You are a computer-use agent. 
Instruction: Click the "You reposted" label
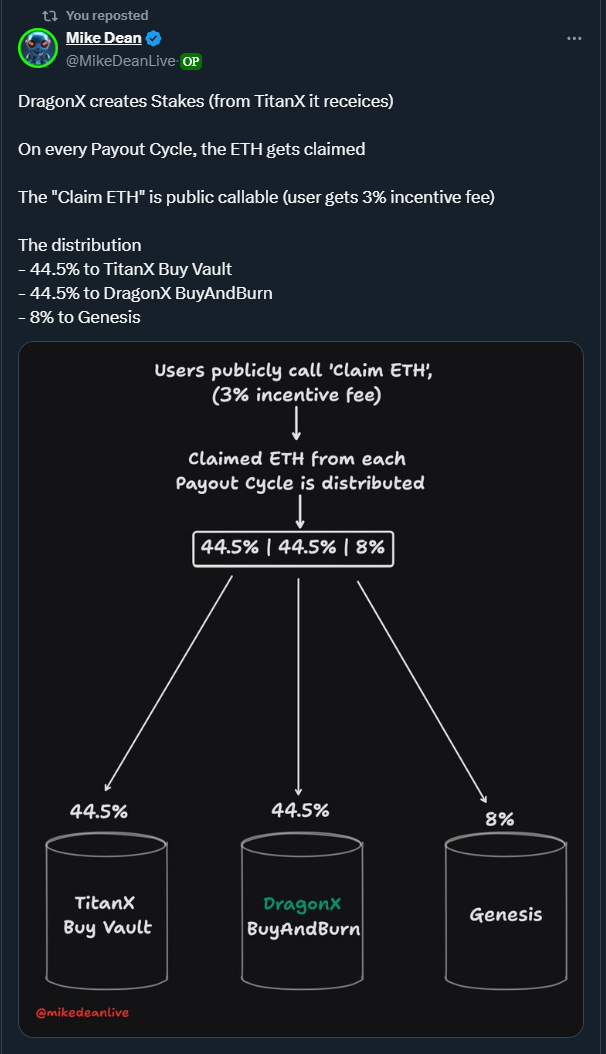click(107, 15)
